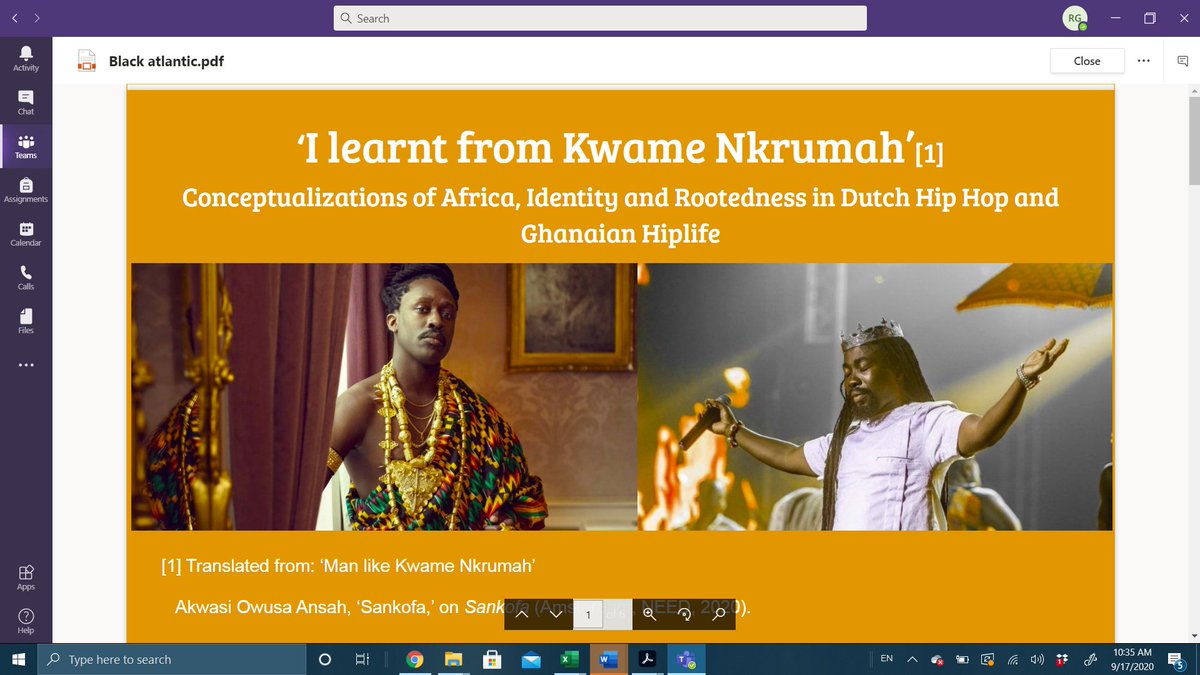Open Files in the sidebar

tap(26, 321)
